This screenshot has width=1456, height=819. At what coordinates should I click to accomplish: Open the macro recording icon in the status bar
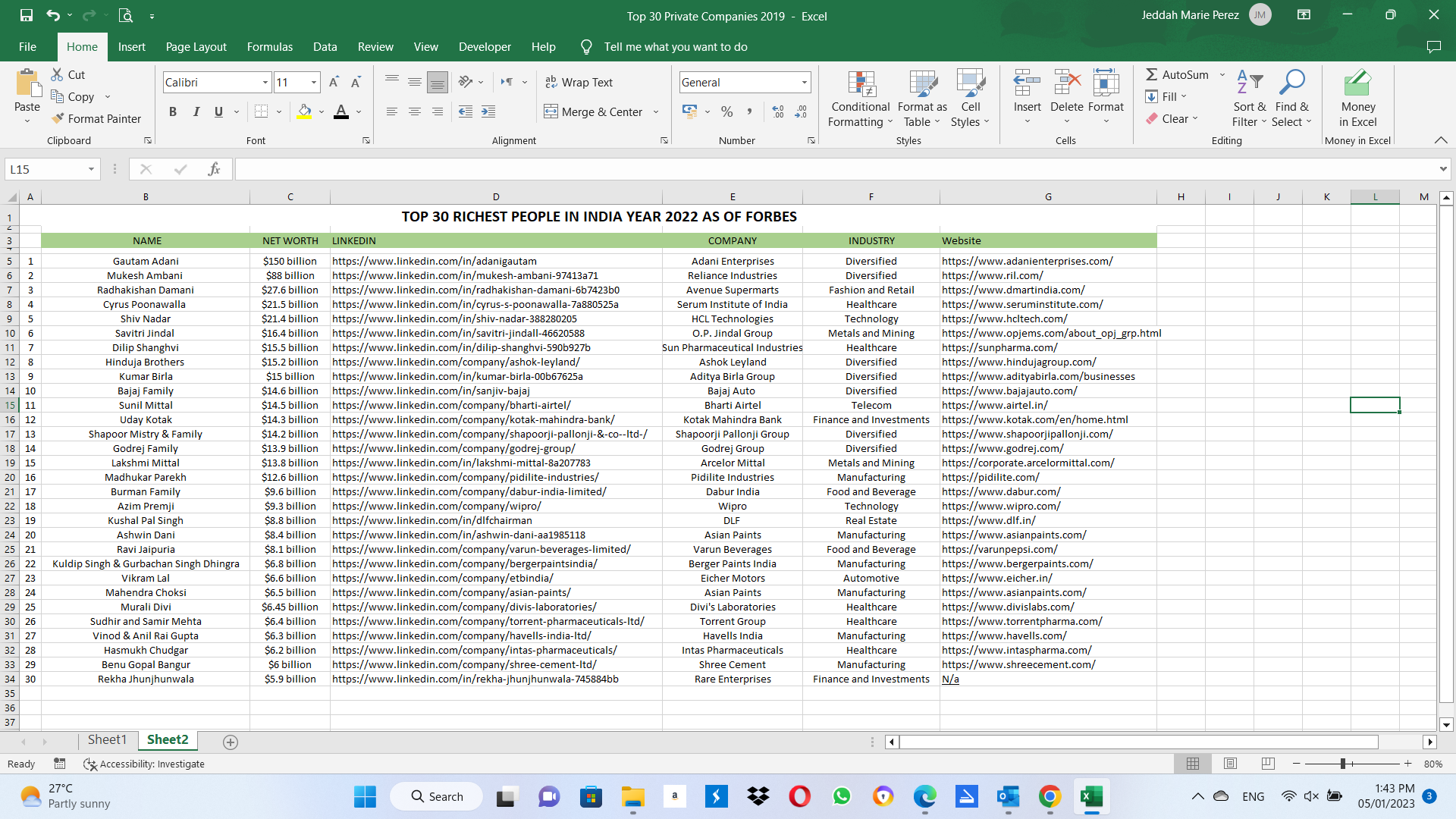tap(59, 764)
